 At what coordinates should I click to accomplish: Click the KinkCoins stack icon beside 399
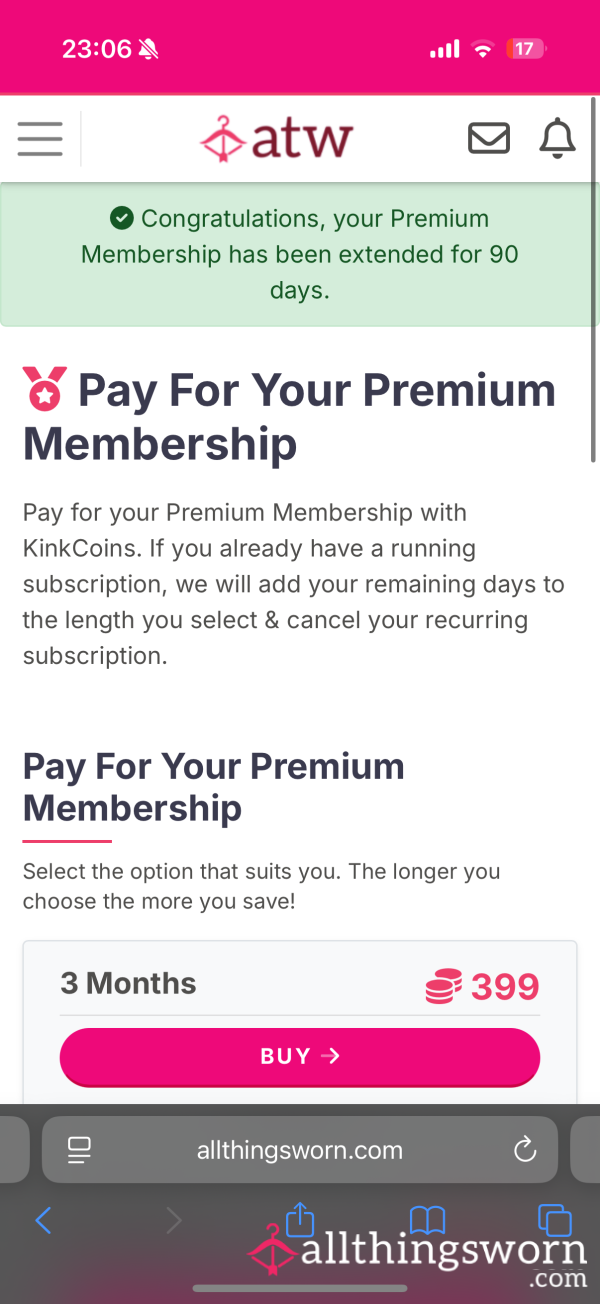443,987
